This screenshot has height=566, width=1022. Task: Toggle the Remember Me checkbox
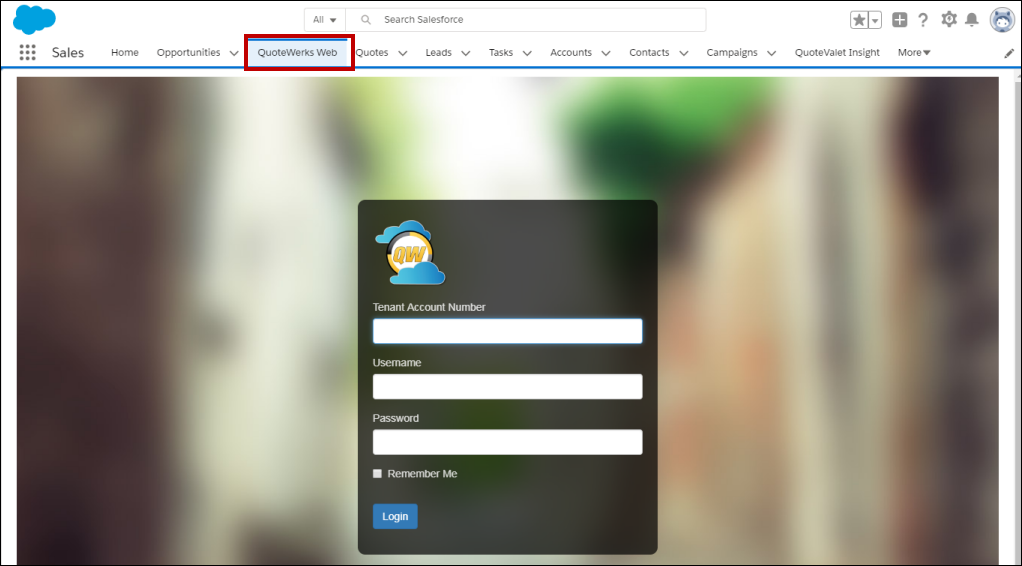click(378, 474)
